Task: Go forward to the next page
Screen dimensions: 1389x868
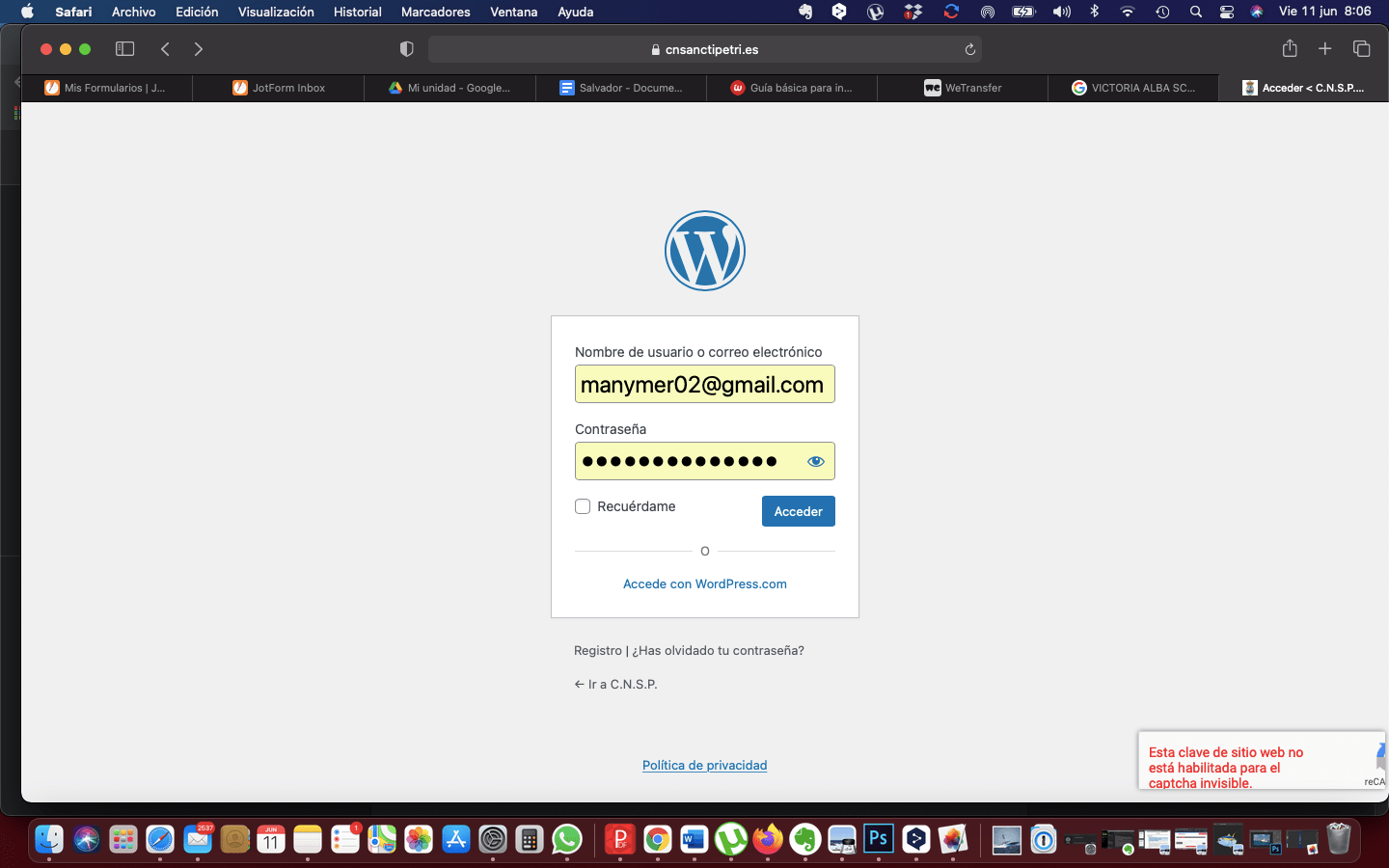Action: (199, 49)
